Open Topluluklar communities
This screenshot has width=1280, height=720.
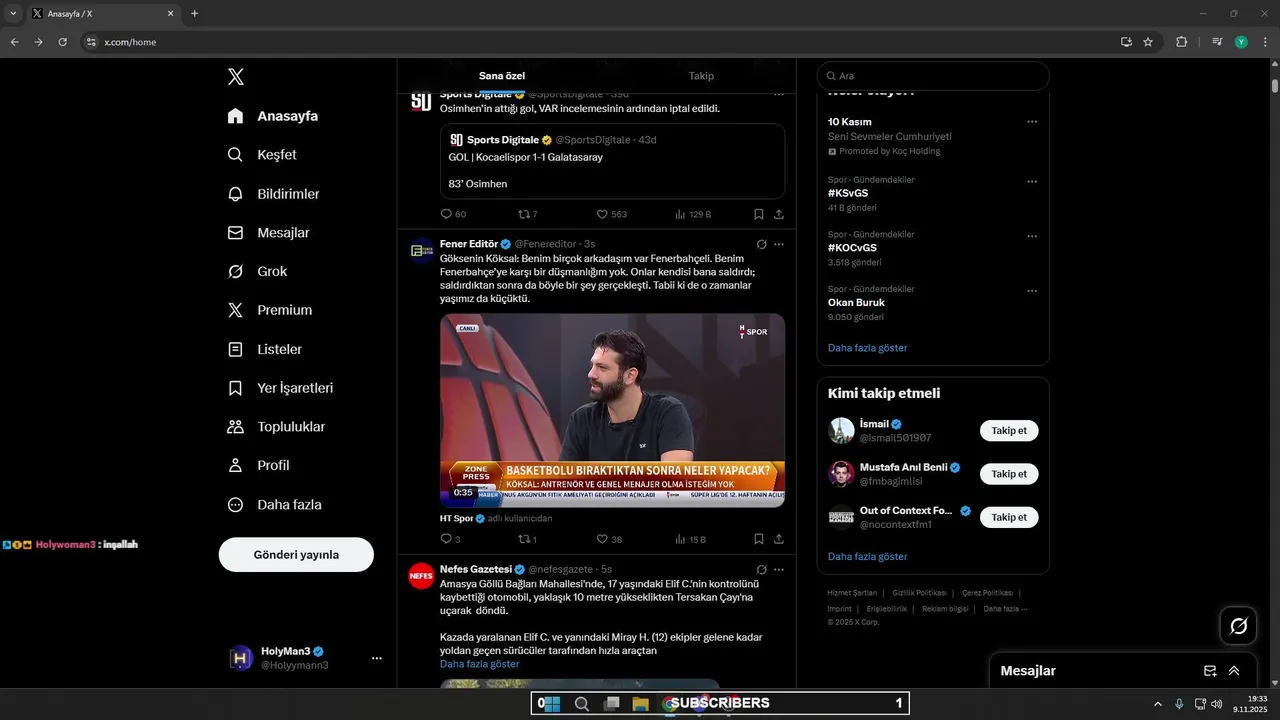[276, 427]
